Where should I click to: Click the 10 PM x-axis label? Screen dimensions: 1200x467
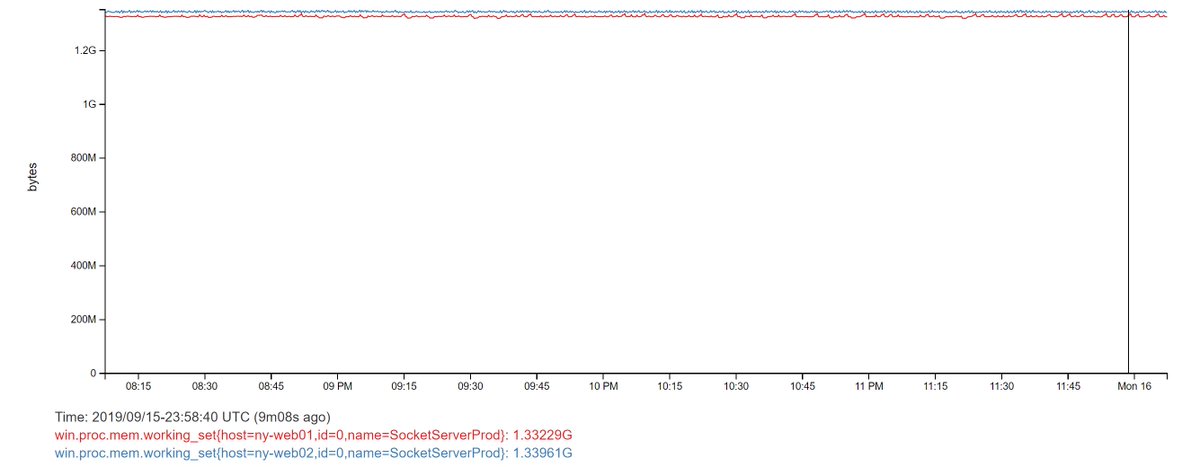[604, 386]
